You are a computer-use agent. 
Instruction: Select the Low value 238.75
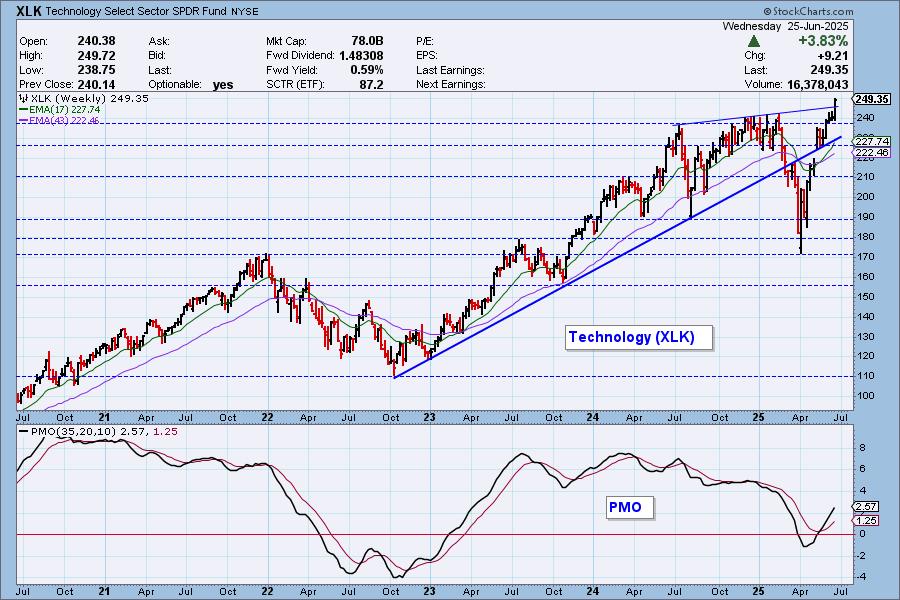96,69
